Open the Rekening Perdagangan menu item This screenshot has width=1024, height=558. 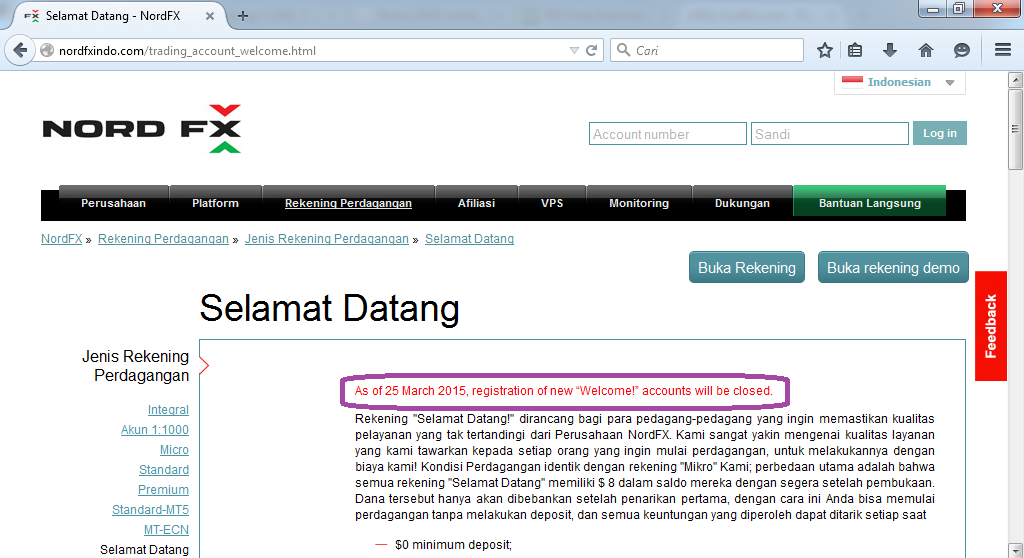(348, 203)
